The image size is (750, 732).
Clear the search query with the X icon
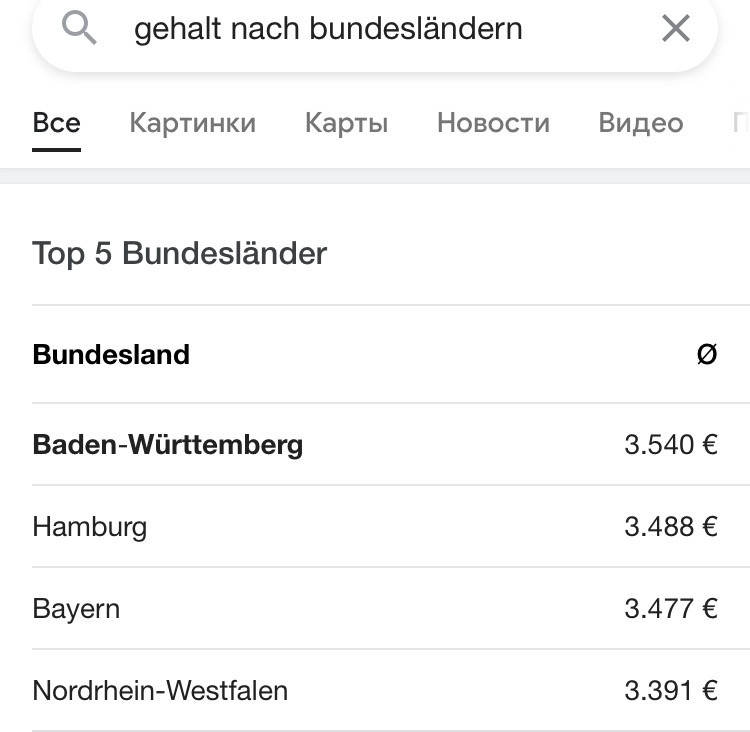[x=675, y=28]
